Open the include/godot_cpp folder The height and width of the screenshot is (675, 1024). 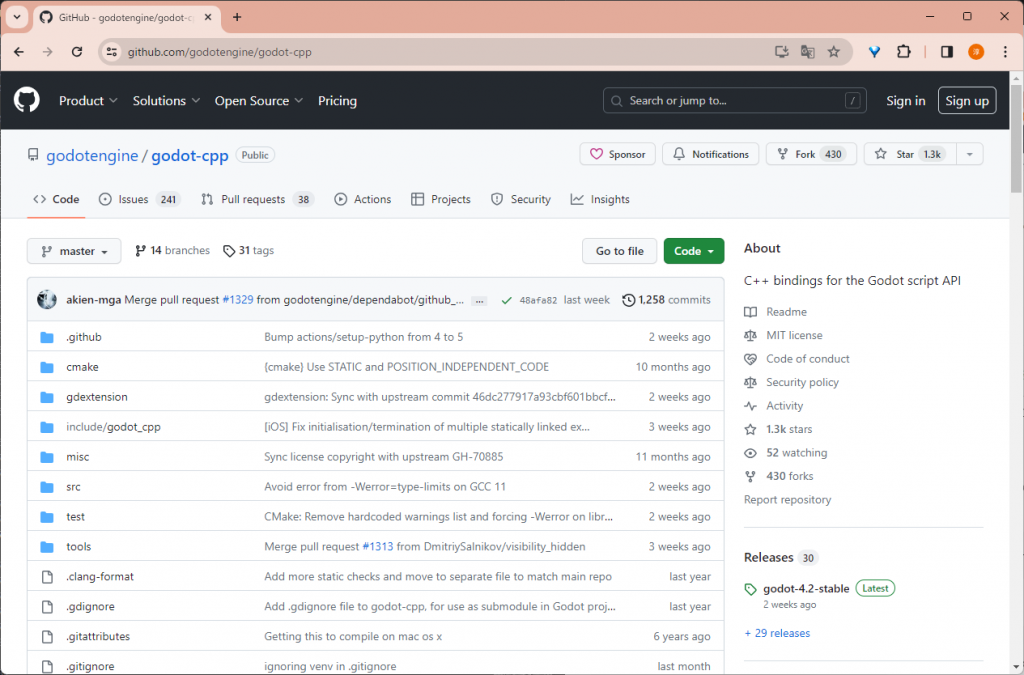pos(113,428)
